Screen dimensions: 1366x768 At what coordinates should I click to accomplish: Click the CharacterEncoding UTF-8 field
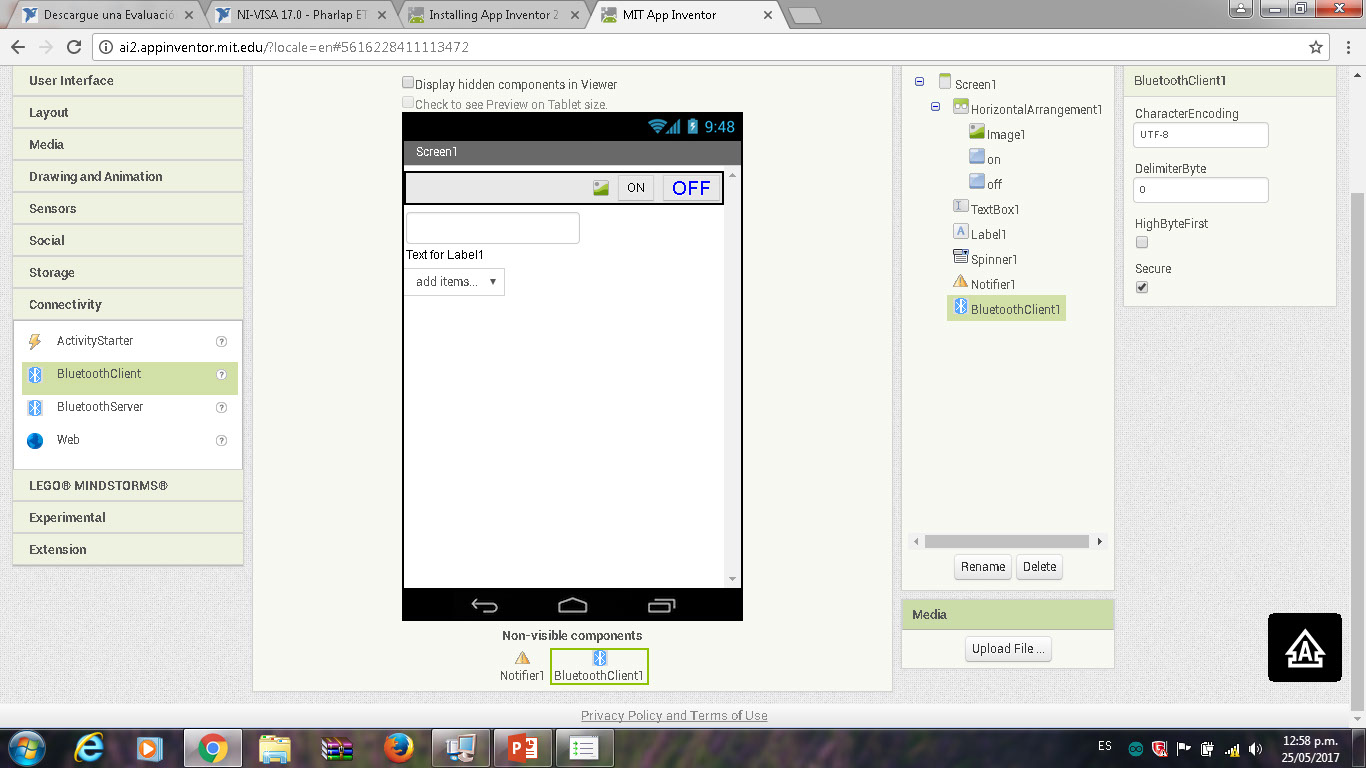pyautogui.click(x=1201, y=135)
